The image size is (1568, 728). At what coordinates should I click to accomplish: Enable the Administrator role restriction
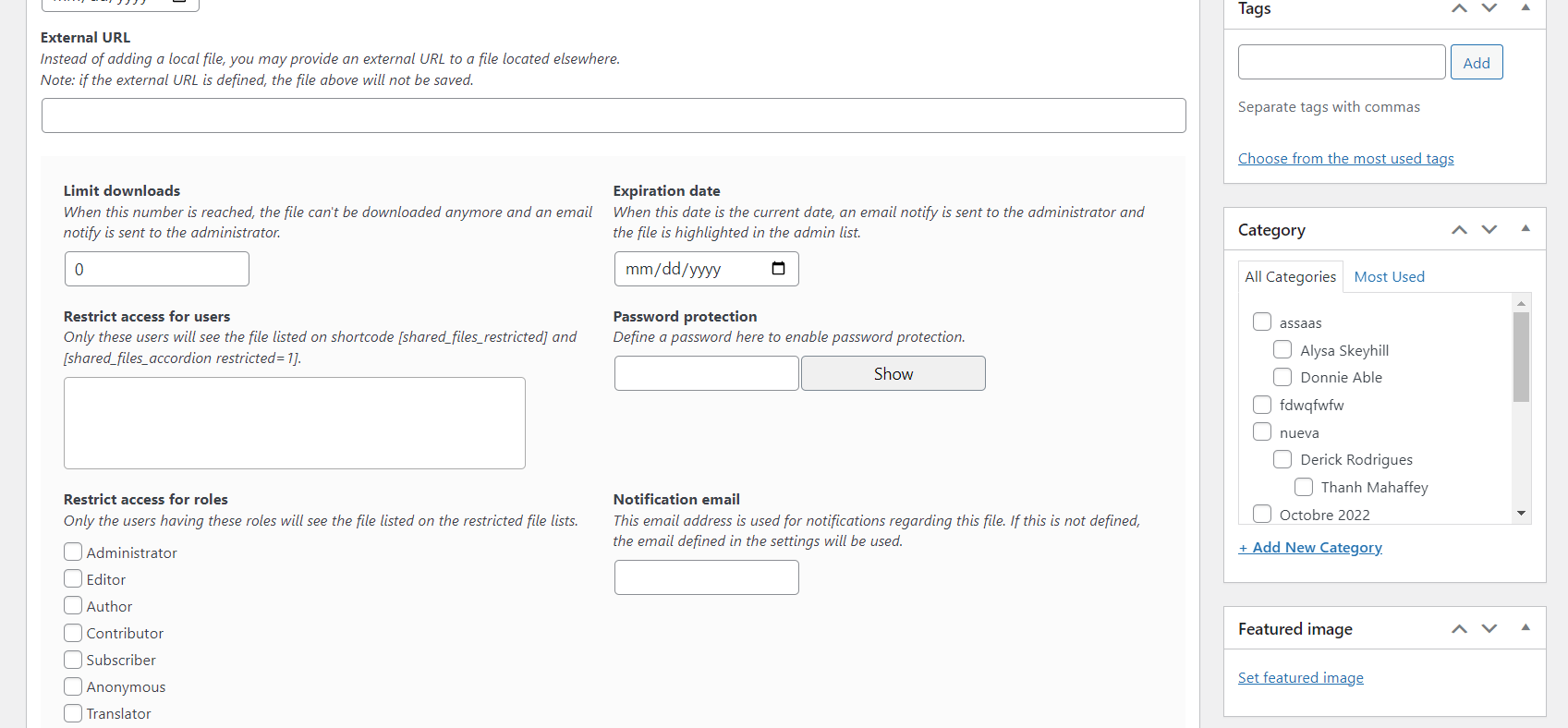(73, 552)
